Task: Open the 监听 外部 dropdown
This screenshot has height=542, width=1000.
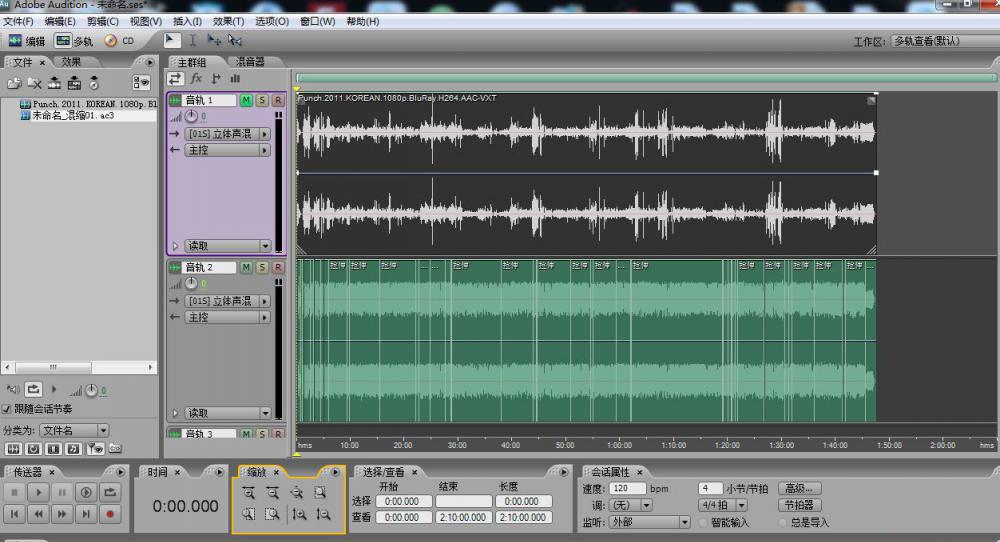Action: (649, 522)
